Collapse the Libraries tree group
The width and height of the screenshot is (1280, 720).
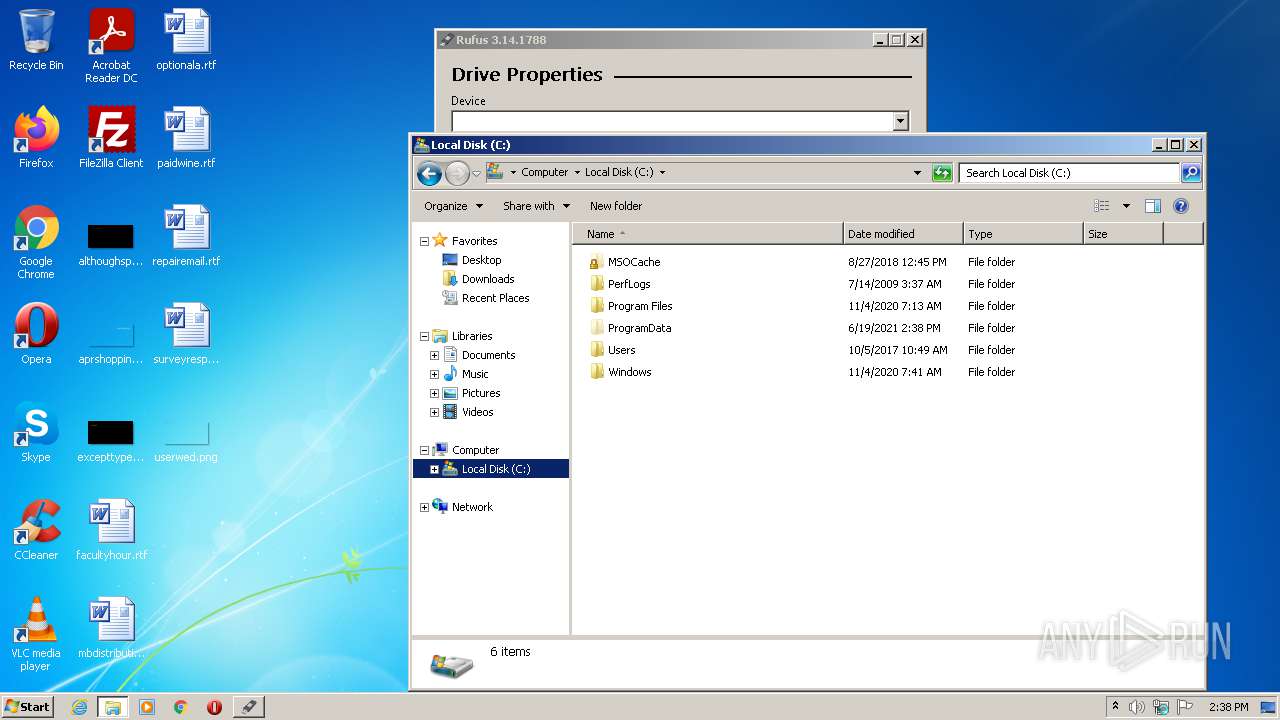(424, 336)
